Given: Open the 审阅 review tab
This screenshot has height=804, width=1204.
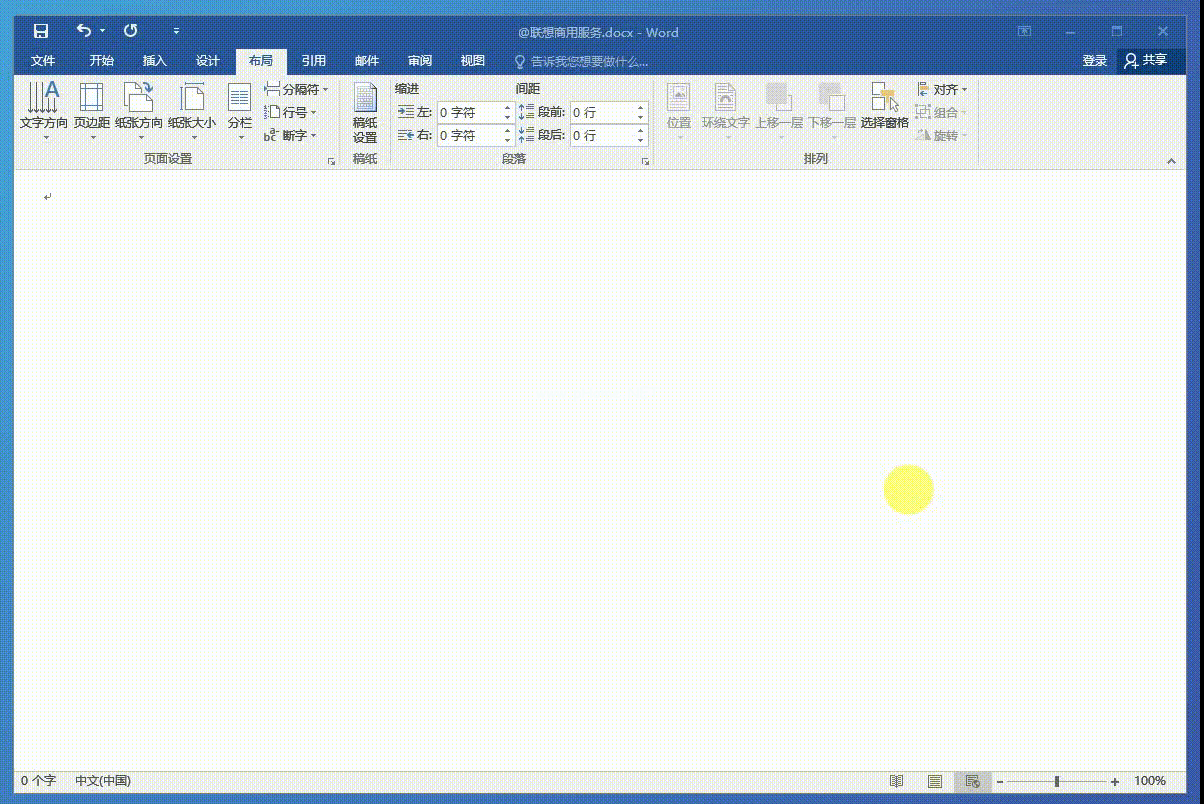Looking at the screenshot, I should pos(420,61).
